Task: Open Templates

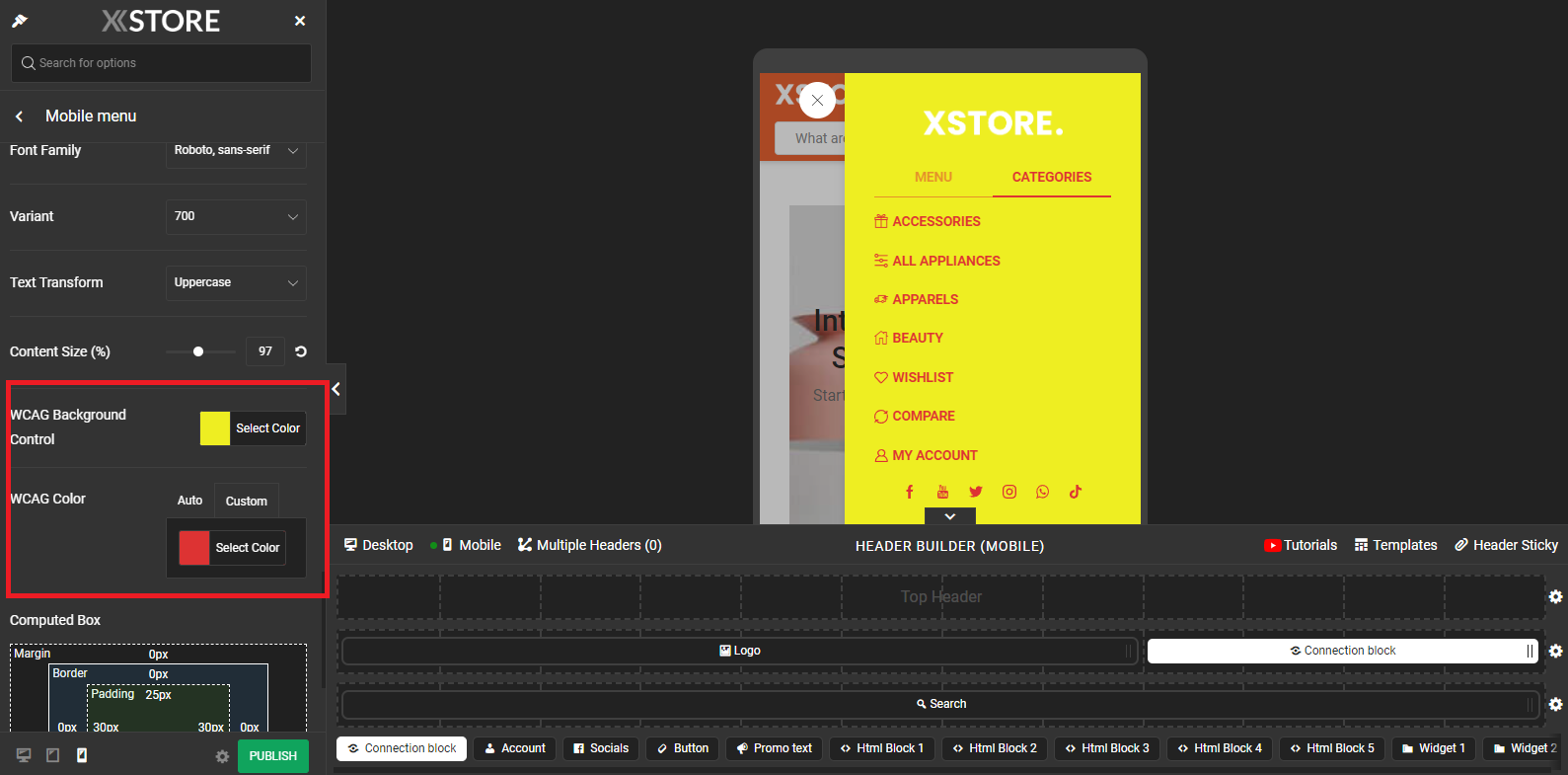Action: coord(1395,545)
